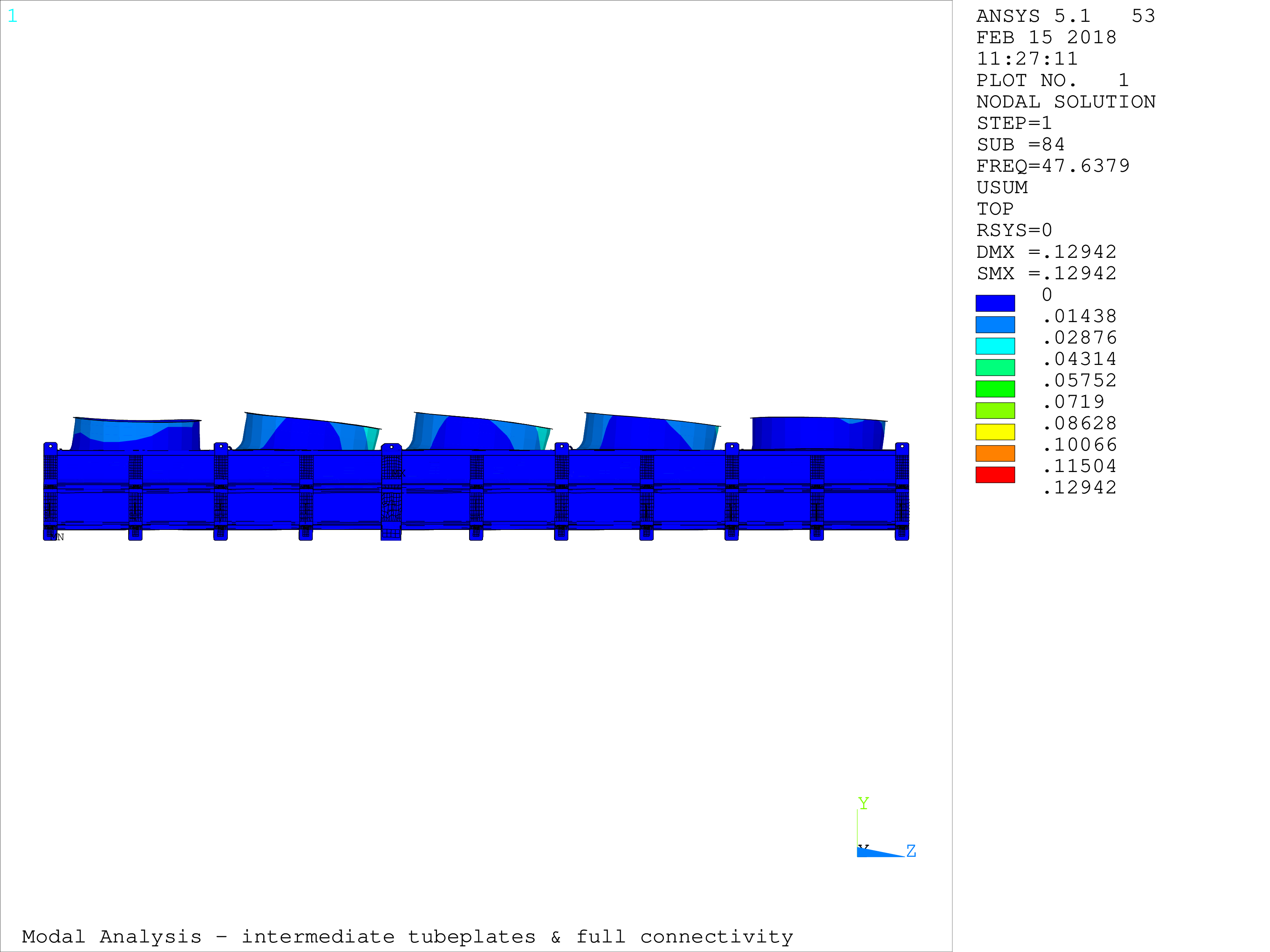Click the 'NODAL SOLUTION' heading
The image size is (1270, 952).
tap(1066, 102)
